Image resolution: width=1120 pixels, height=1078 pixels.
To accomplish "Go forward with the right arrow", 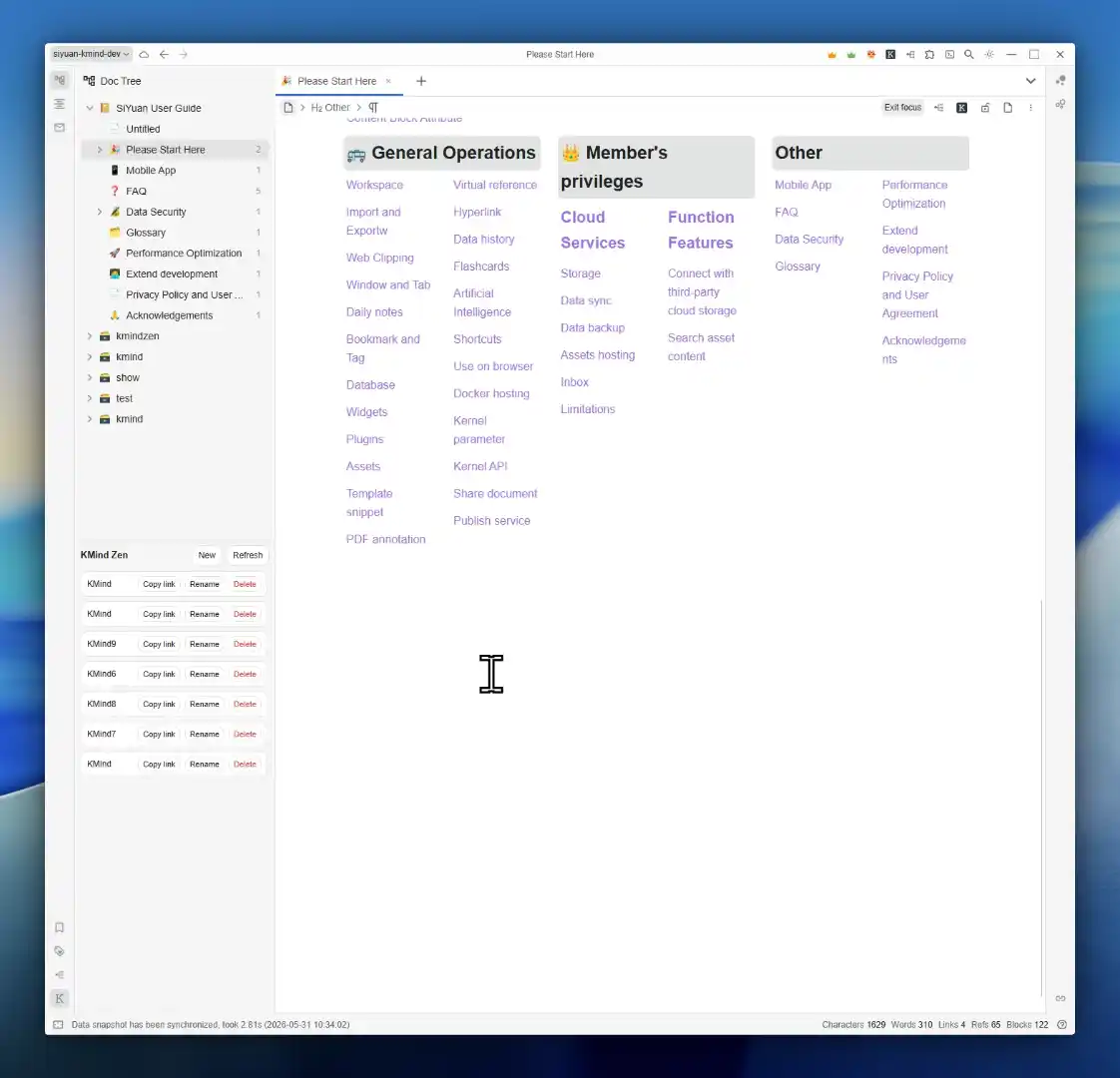I will pos(184,54).
